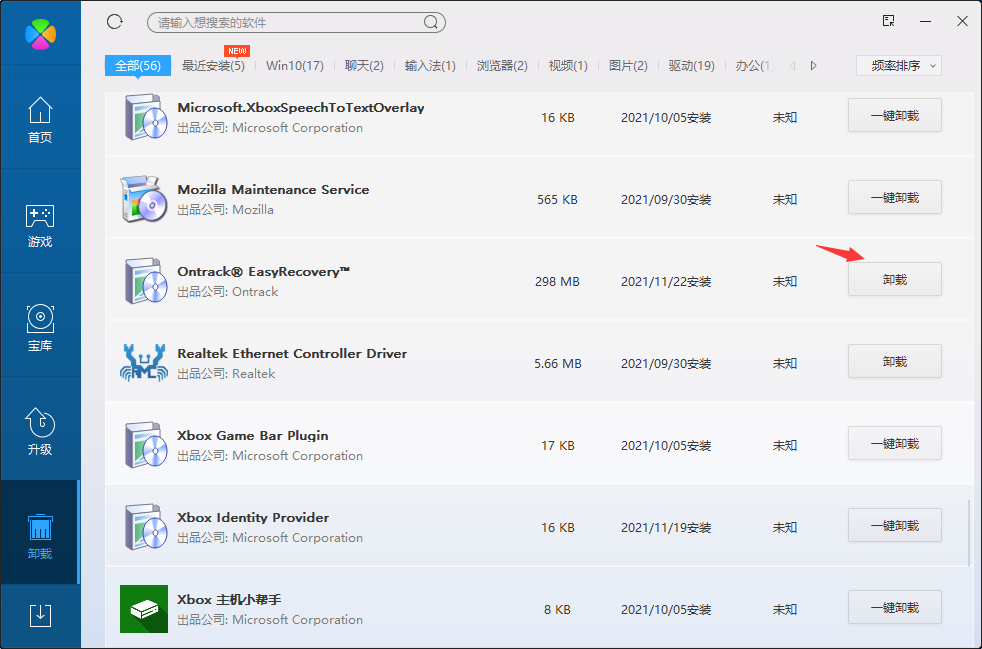Image resolution: width=982 pixels, height=649 pixels.
Task: Click Xbox Identity Provider icon
Action: (145, 527)
